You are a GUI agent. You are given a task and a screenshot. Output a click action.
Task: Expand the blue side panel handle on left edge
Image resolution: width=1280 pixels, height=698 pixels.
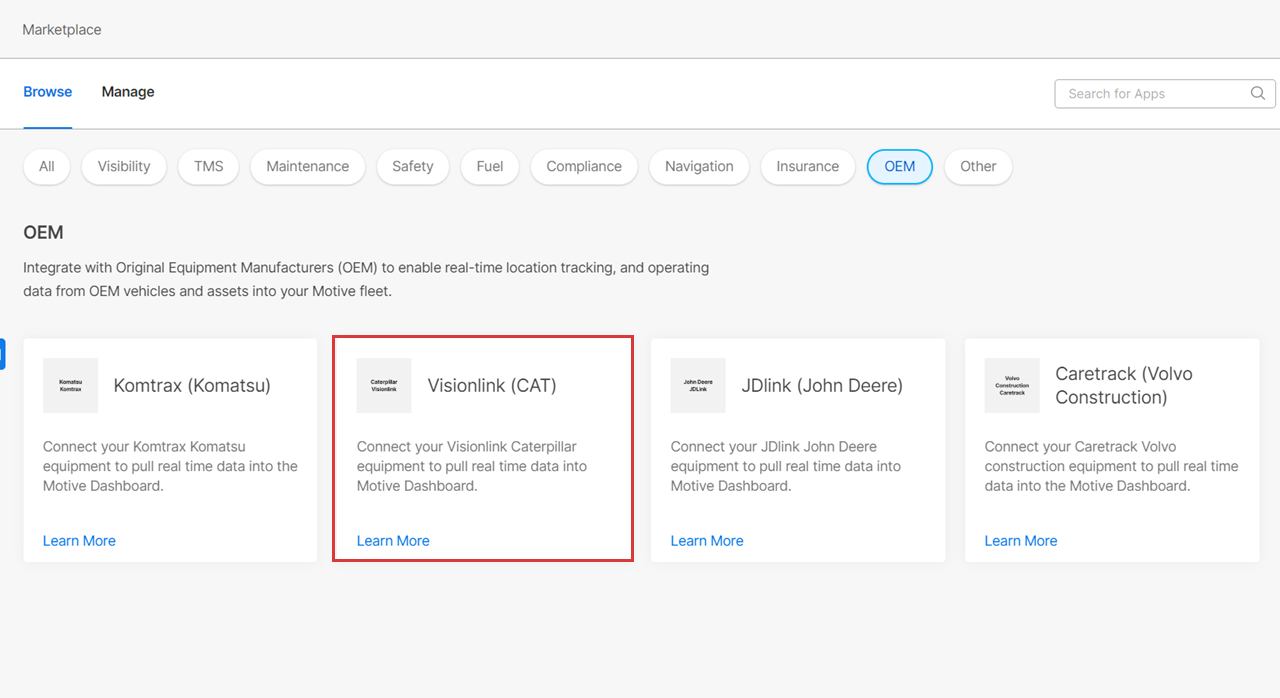(3, 353)
